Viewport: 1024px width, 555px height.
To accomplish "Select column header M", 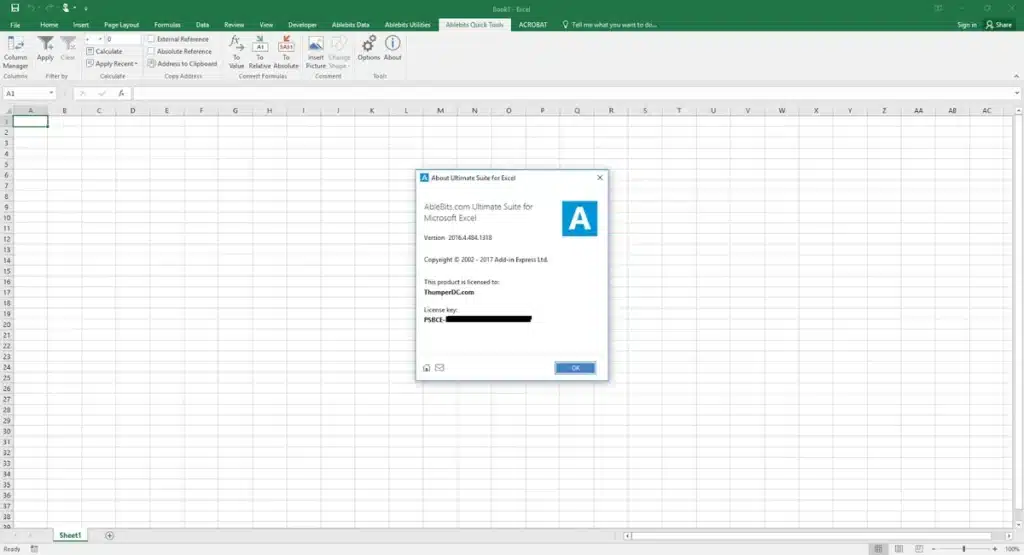I will point(440,110).
